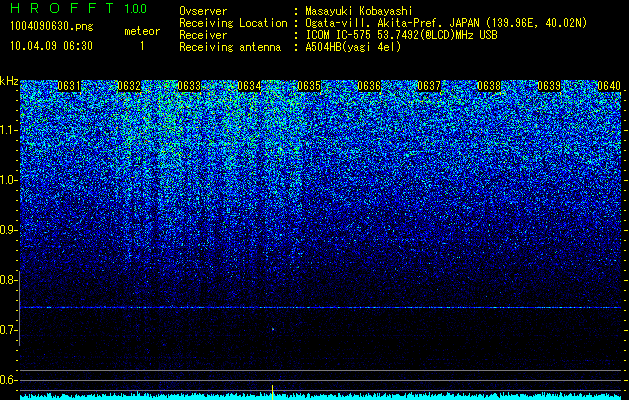Click the 0632 time marker
This screenshot has height=400, width=629.
[x=129, y=86]
